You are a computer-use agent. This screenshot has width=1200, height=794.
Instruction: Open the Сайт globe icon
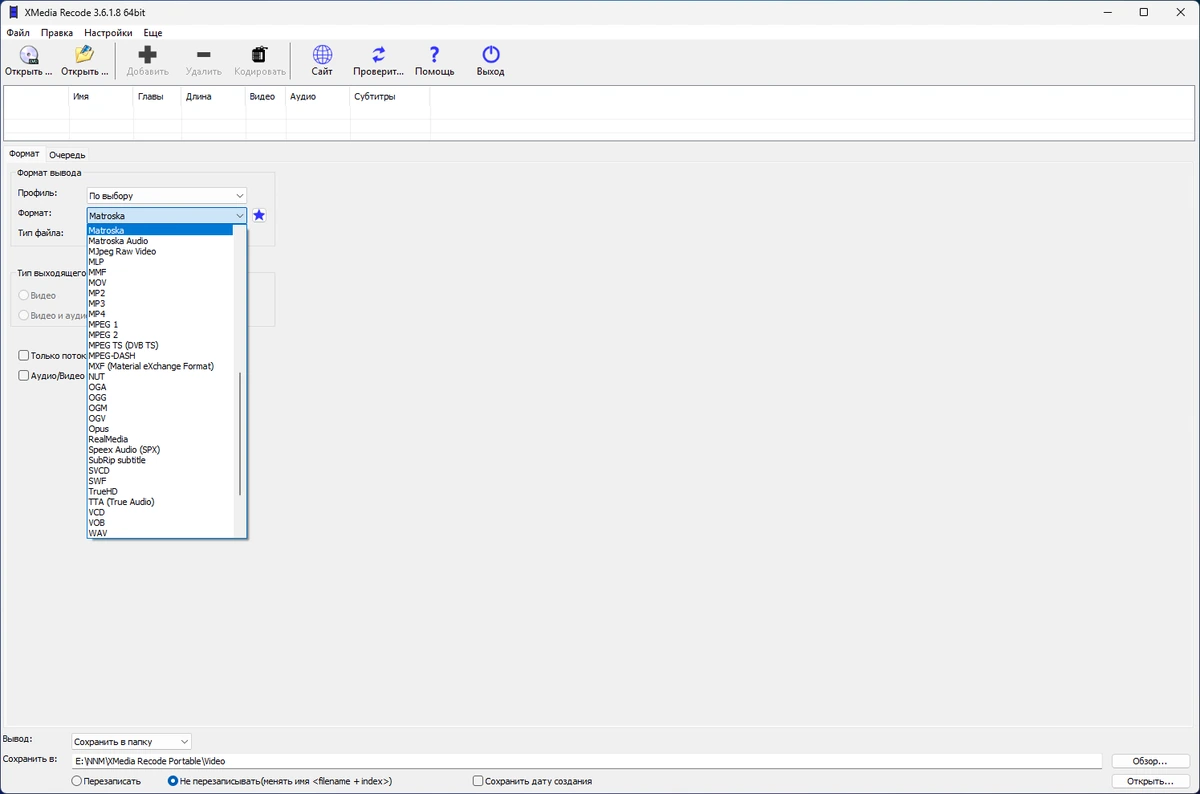point(322,55)
